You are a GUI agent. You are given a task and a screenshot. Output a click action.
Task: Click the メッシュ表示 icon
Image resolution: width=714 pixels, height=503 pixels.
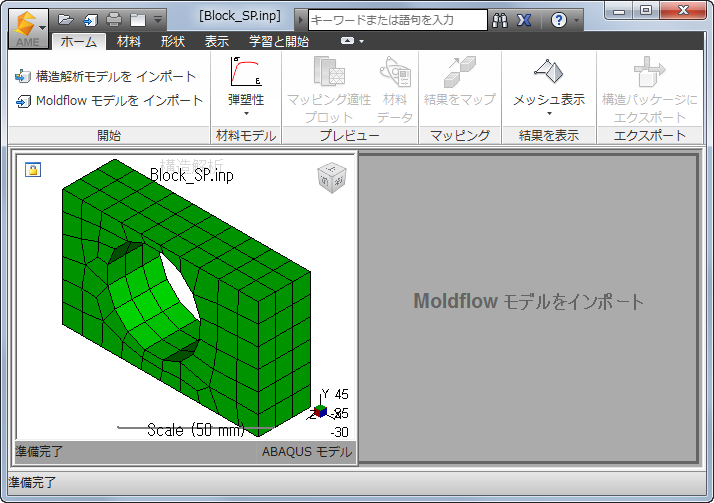pos(549,71)
